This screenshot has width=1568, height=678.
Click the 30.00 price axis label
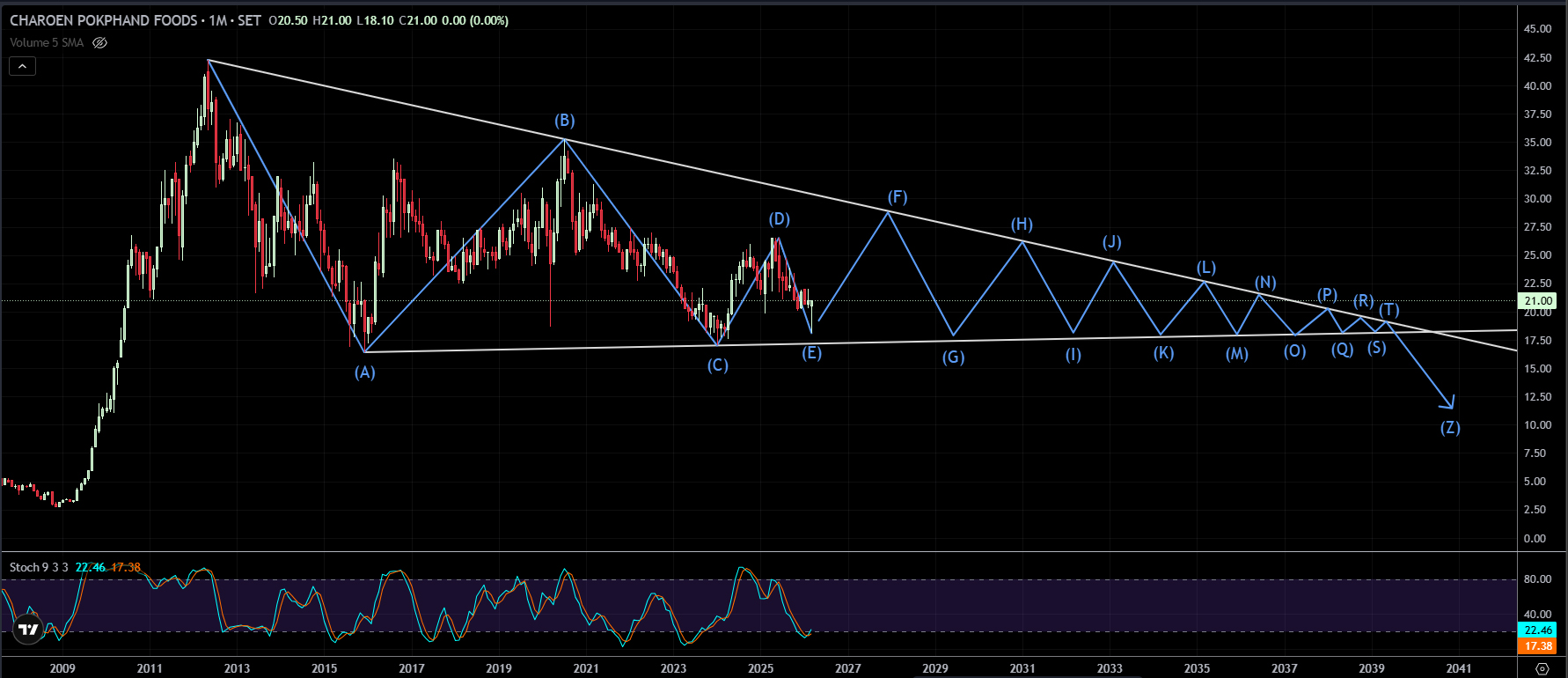coord(1538,199)
